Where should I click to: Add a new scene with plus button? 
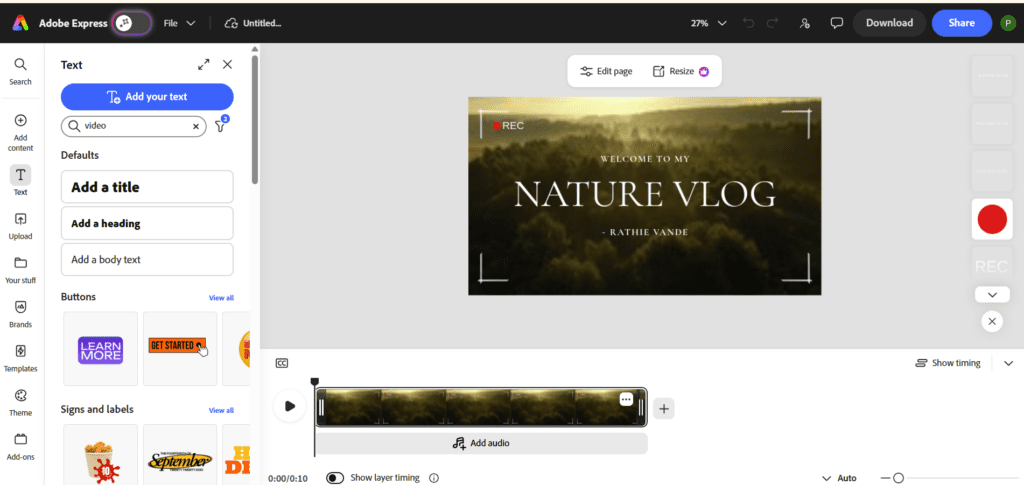click(x=664, y=409)
